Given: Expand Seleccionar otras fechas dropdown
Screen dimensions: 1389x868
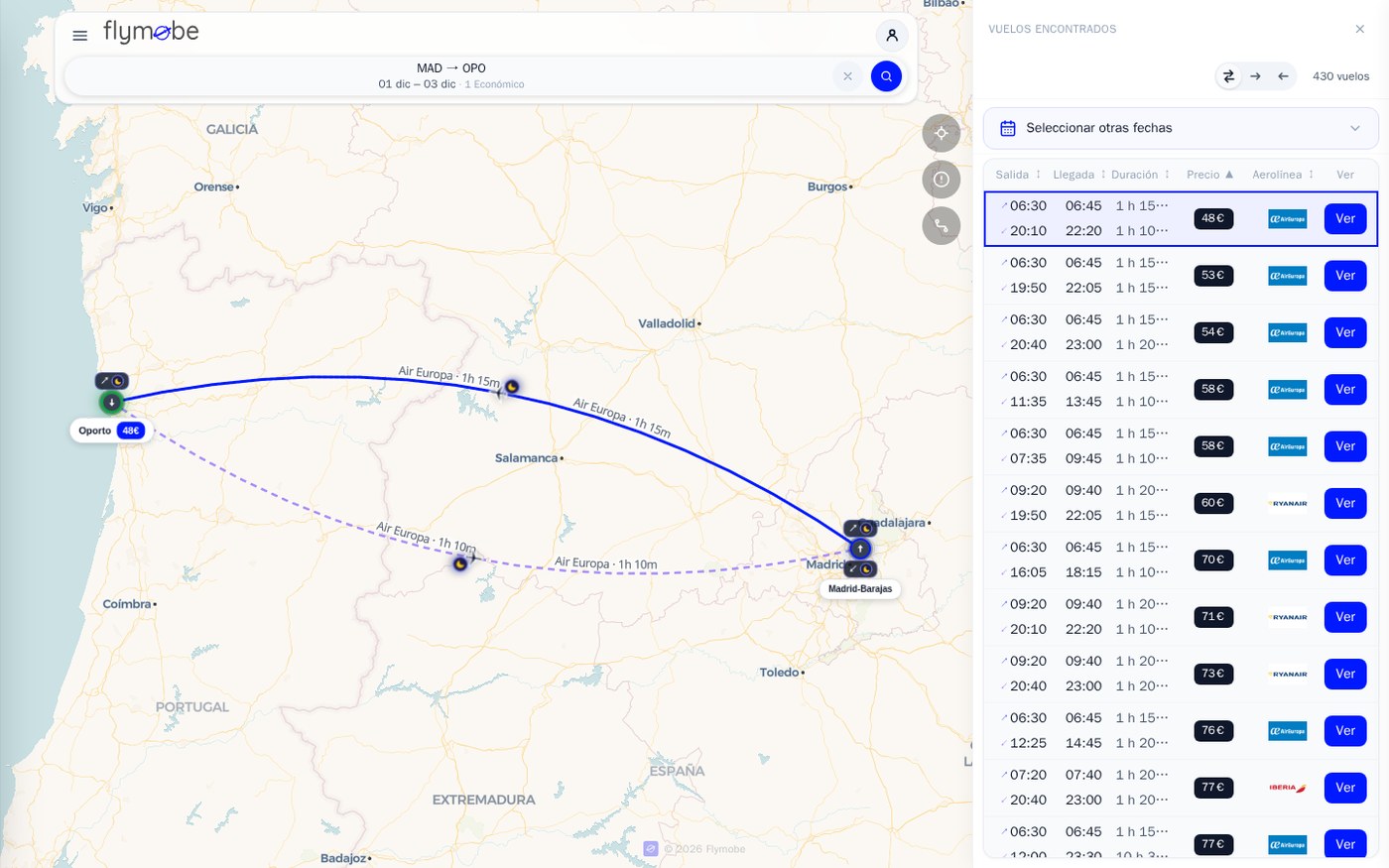Looking at the screenshot, I should click(x=1181, y=128).
